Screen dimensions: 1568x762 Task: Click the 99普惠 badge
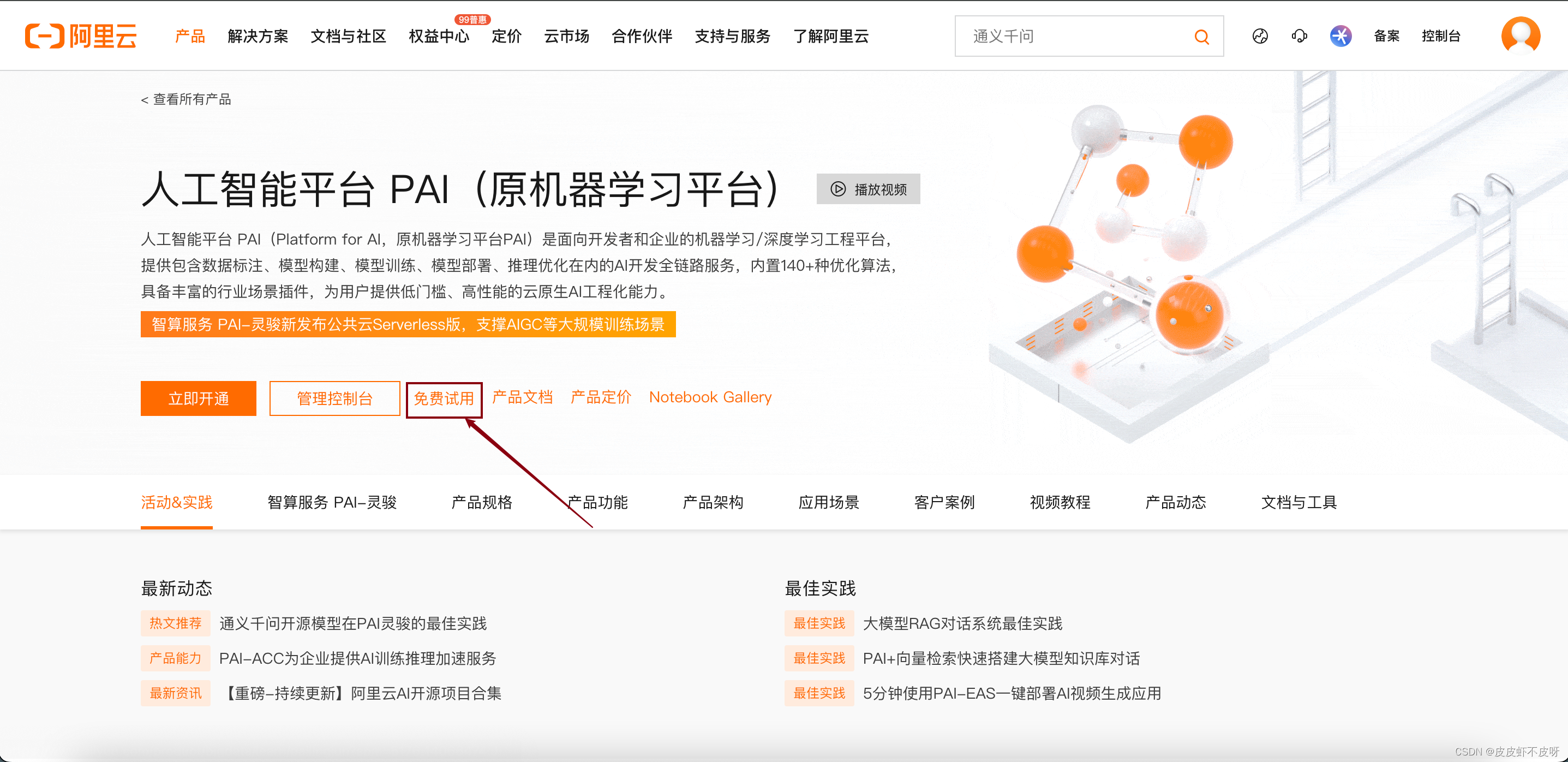pos(472,20)
